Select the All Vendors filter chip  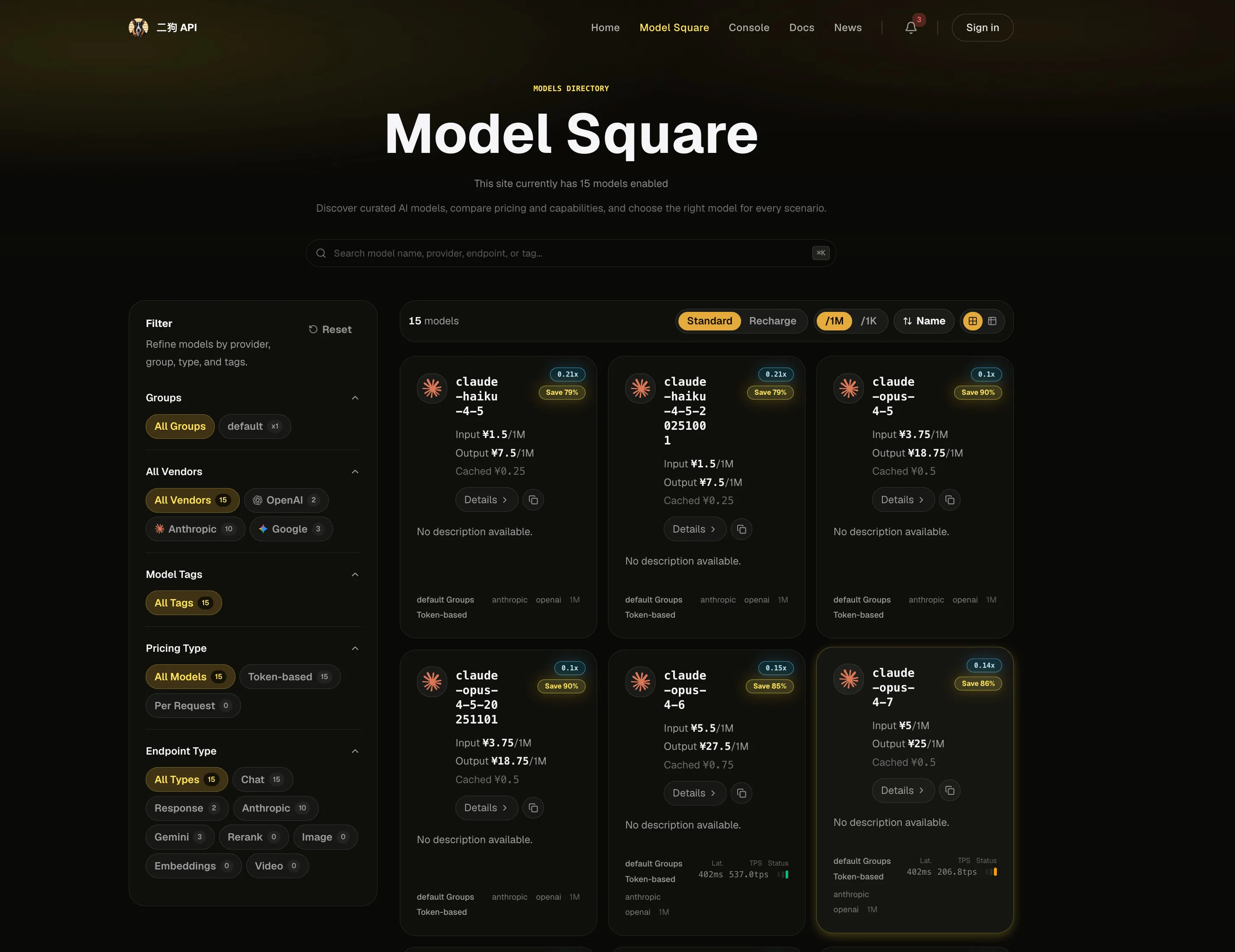pyautogui.click(x=192, y=500)
